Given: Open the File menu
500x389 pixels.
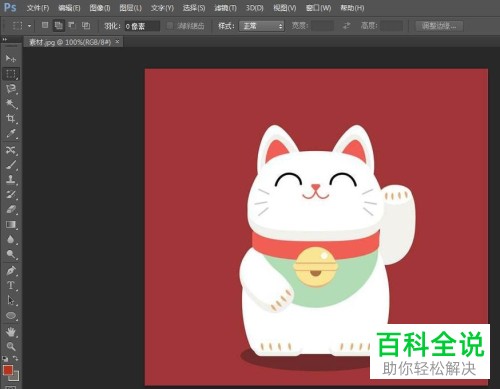Looking at the screenshot, I should (x=38, y=8).
